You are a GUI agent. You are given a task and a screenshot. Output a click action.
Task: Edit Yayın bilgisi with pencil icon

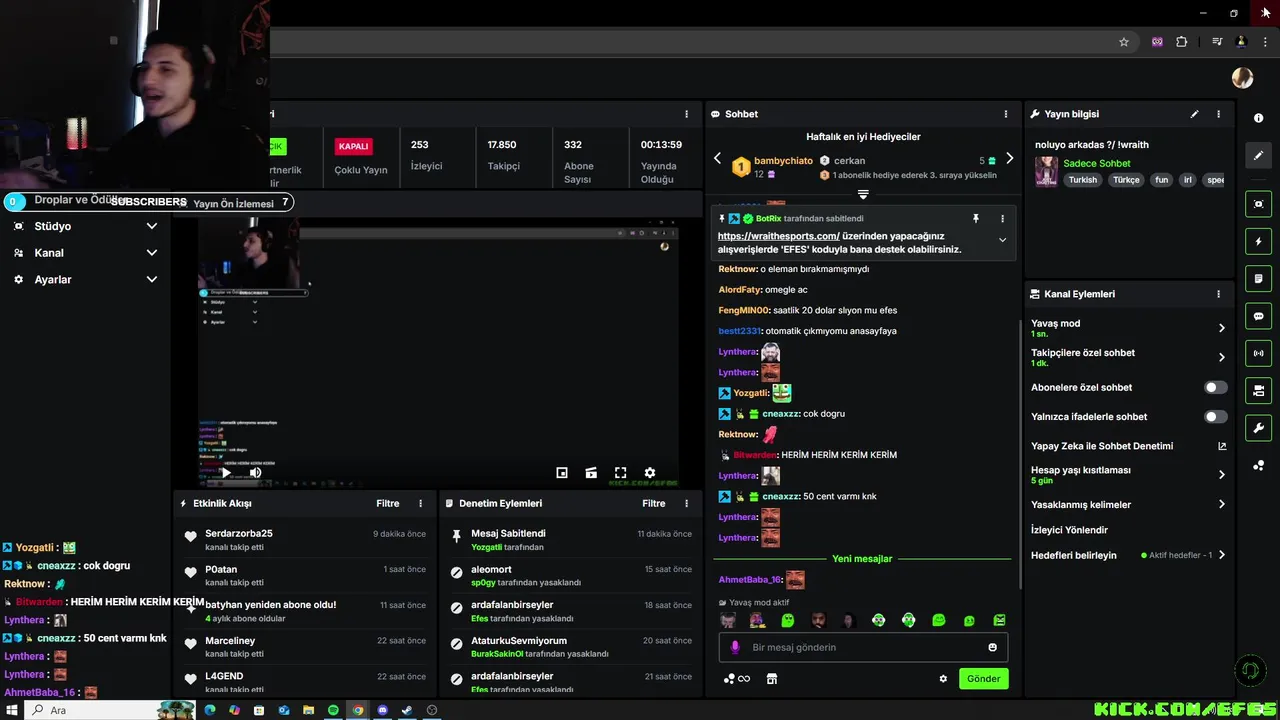point(1194,114)
